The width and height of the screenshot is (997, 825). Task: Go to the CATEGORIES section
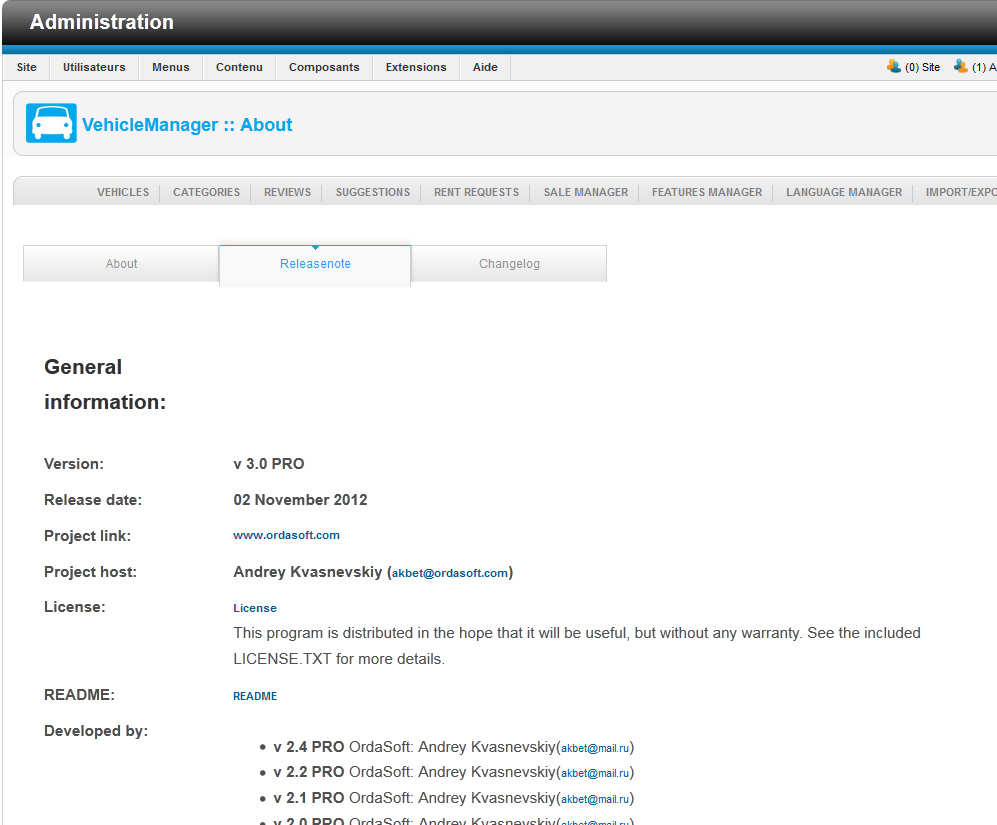point(207,192)
